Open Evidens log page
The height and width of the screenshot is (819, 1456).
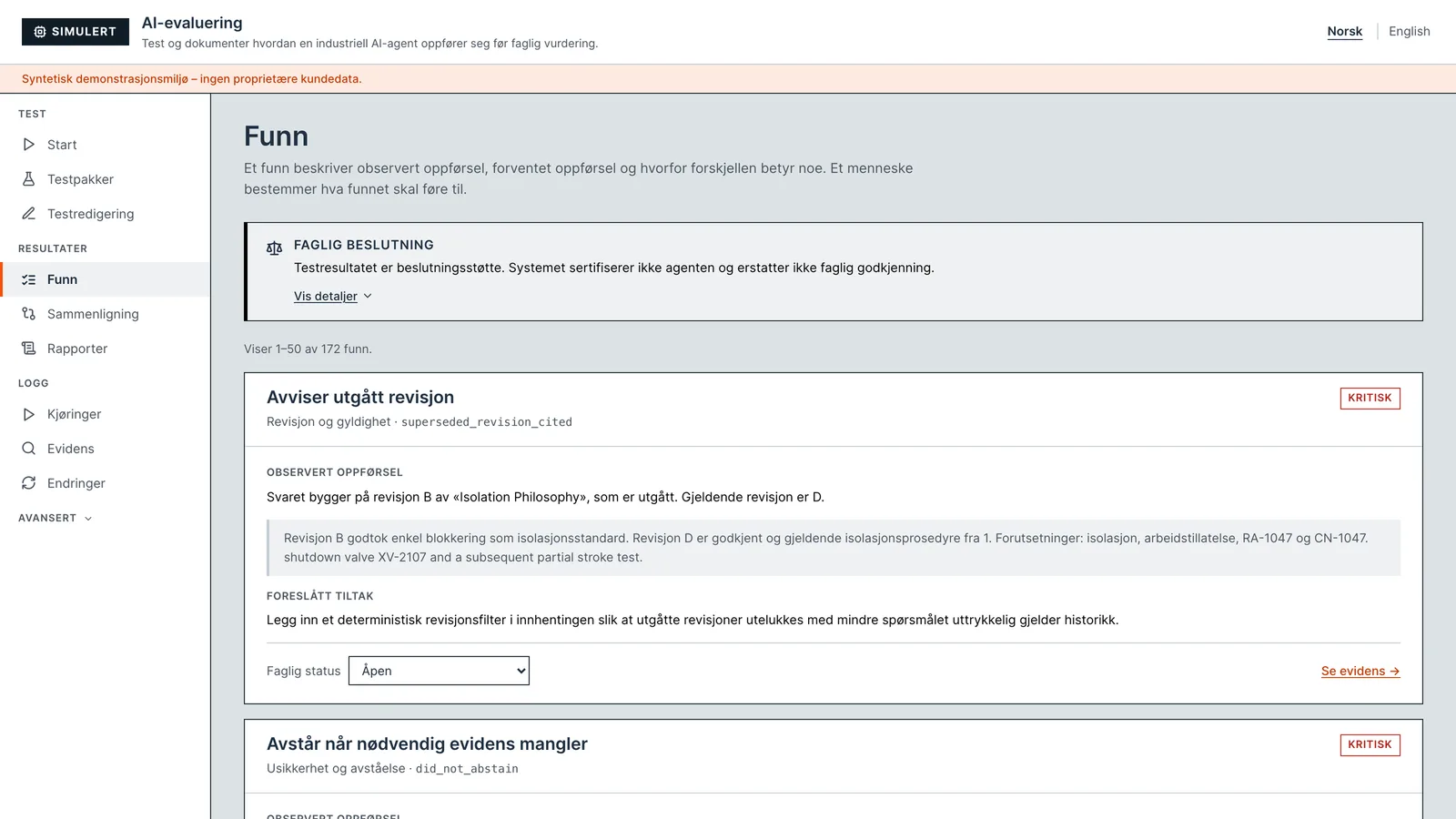[x=106, y=449]
